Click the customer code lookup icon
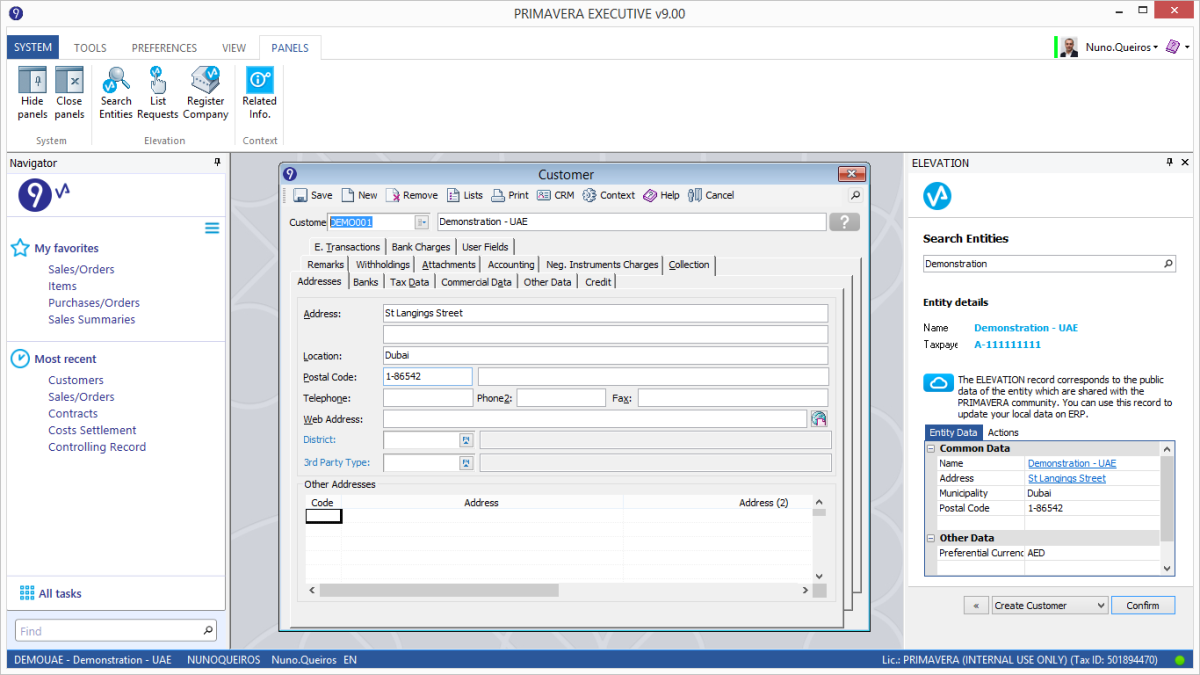 click(422, 222)
